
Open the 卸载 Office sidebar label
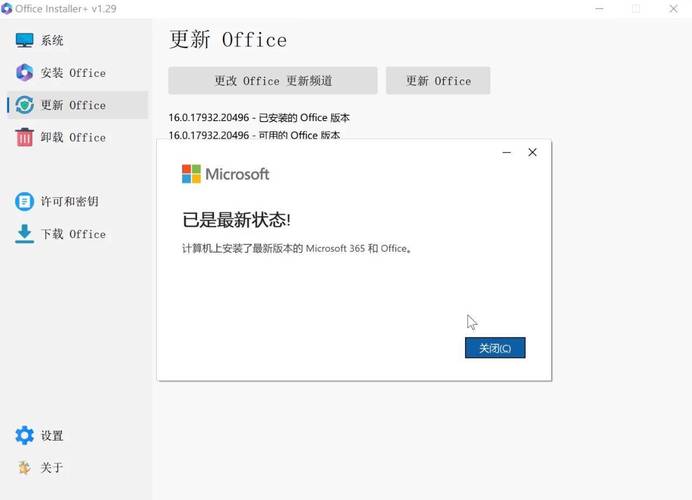click(x=73, y=137)
